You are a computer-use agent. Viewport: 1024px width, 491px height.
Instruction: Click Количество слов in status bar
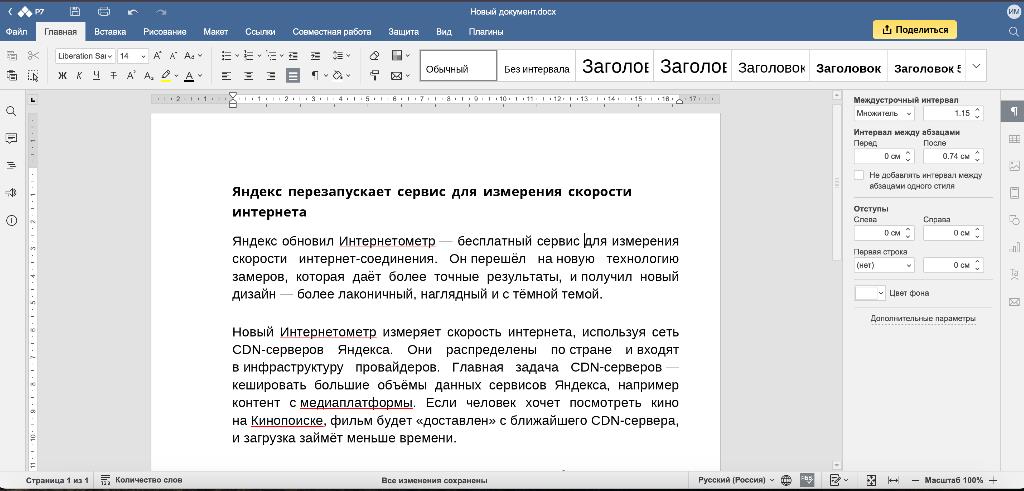point(141,481)
